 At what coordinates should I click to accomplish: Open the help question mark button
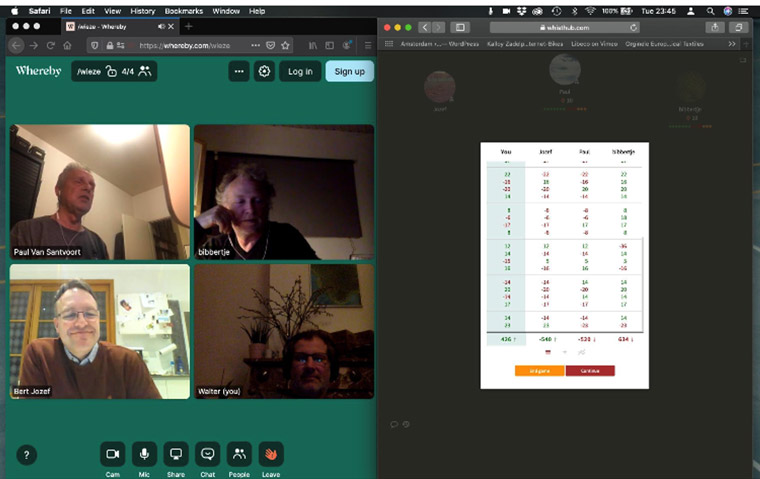pos(27,455)
